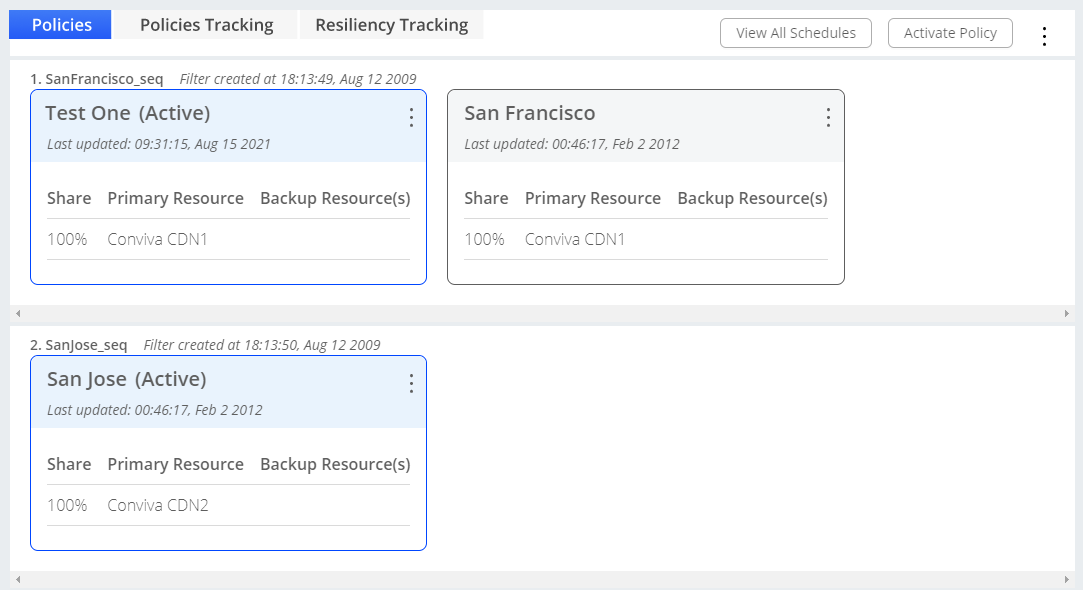Image resolution: width=1083 pixels, height=590 pixels.
Task: Open the San Francisco policy card menu
Action: click(827, 118)
